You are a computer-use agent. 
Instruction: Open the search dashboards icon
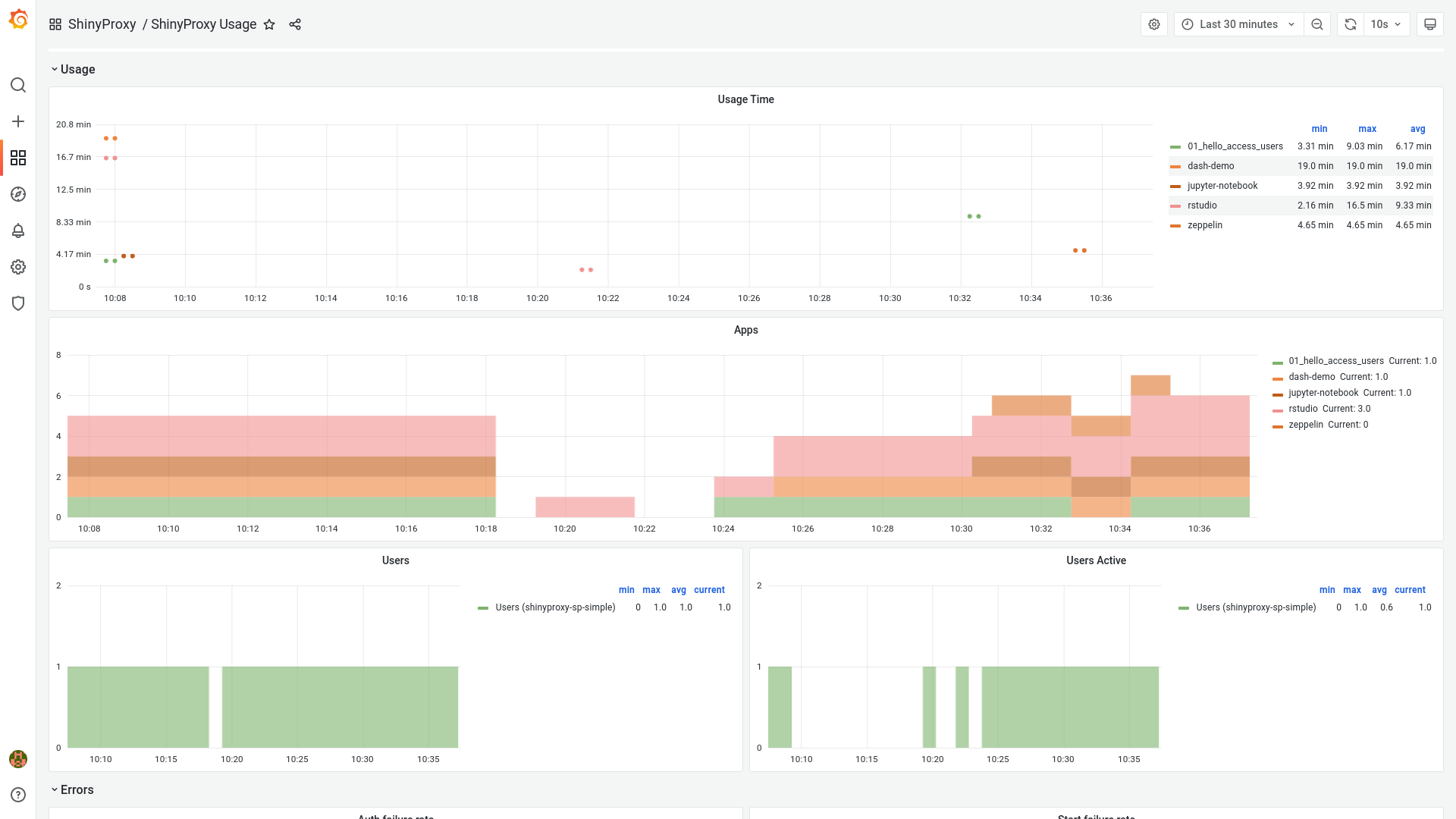tap(18, 85)
